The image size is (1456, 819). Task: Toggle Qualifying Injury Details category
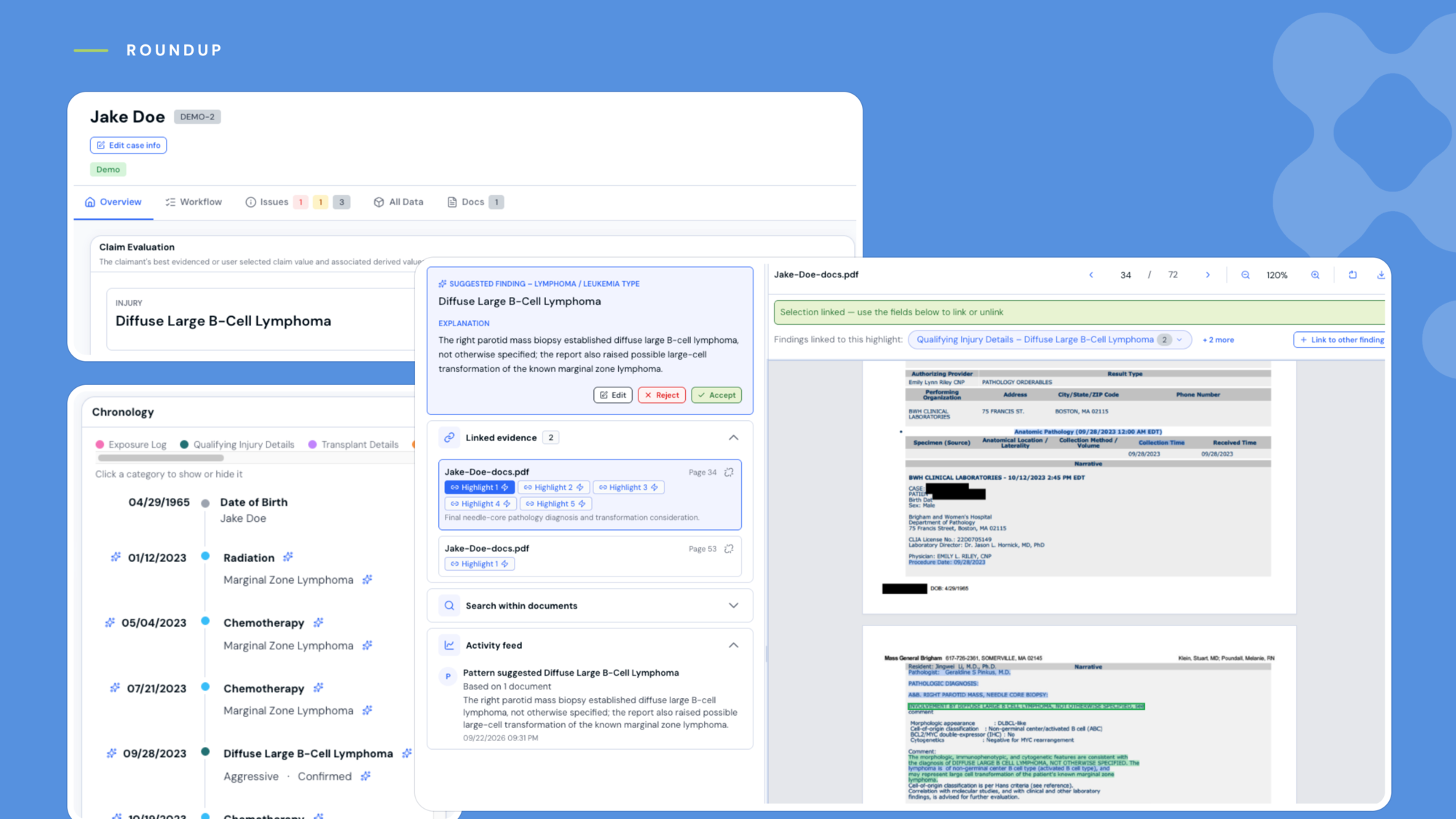coord(237,445)
